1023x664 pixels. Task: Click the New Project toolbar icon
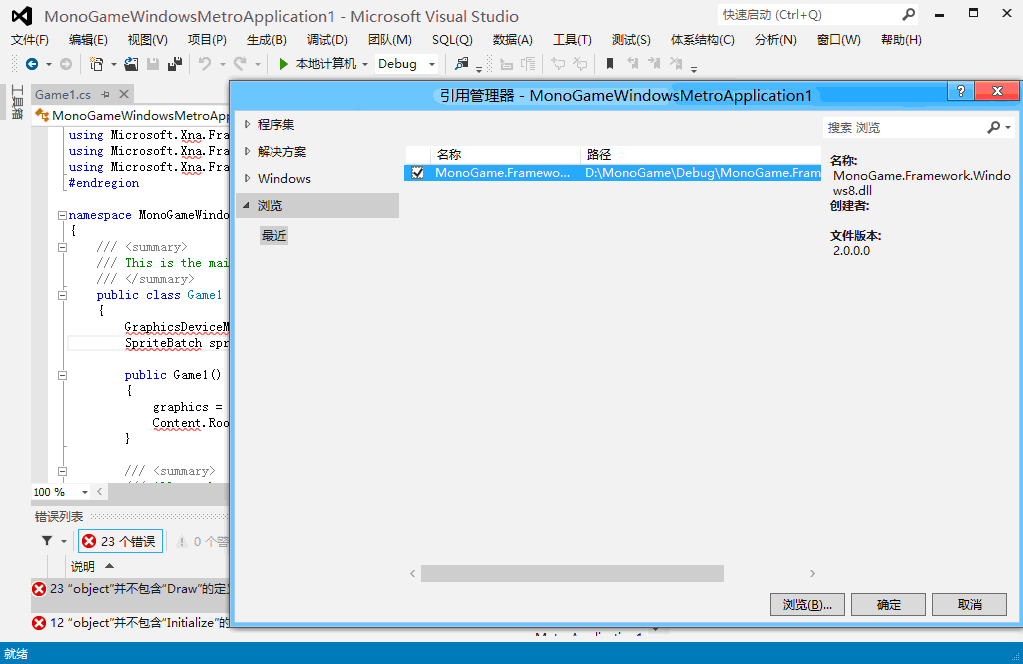click(x=97, y=64)
